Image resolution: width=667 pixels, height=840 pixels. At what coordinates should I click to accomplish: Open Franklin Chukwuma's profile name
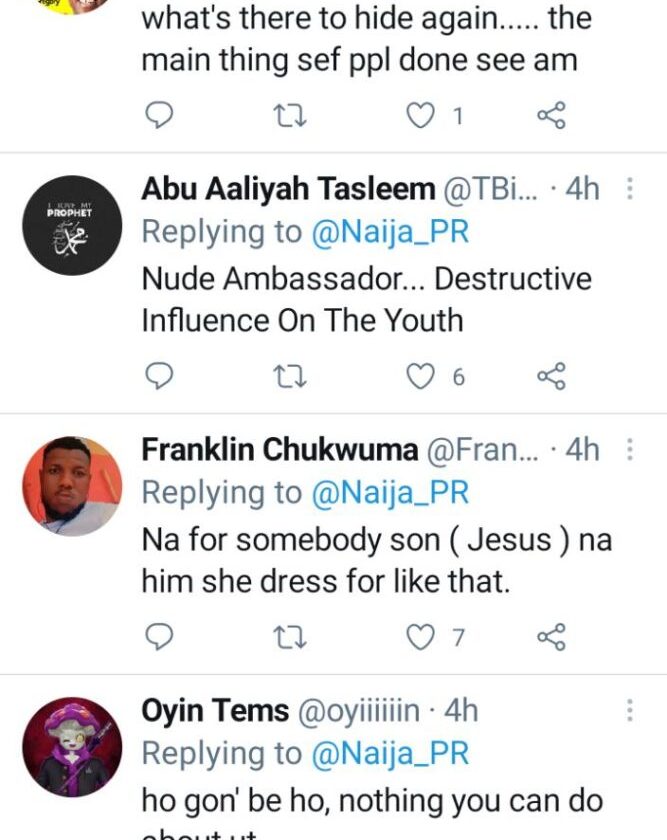tap(279, 450)
